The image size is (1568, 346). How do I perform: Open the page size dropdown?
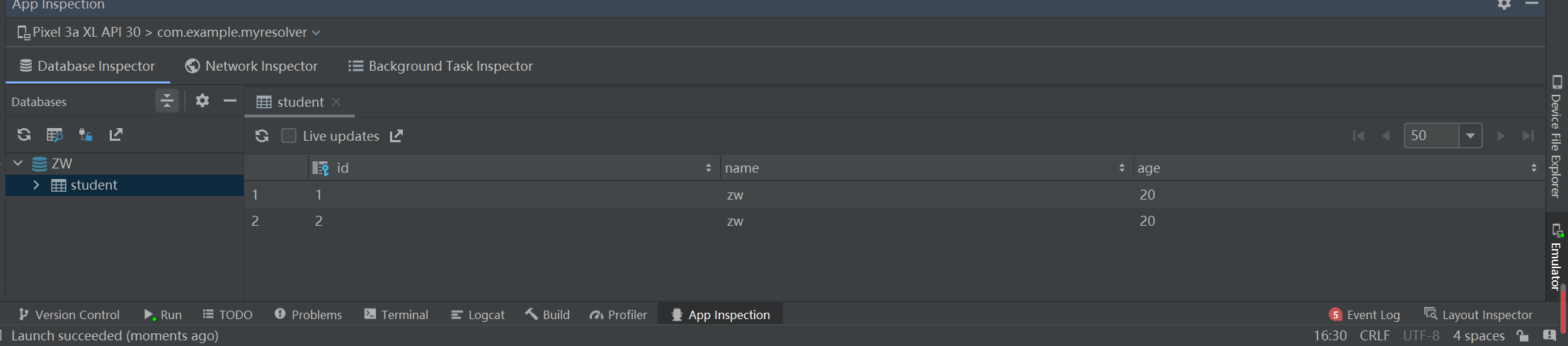pyautogui.click(x=1470, y=135)
